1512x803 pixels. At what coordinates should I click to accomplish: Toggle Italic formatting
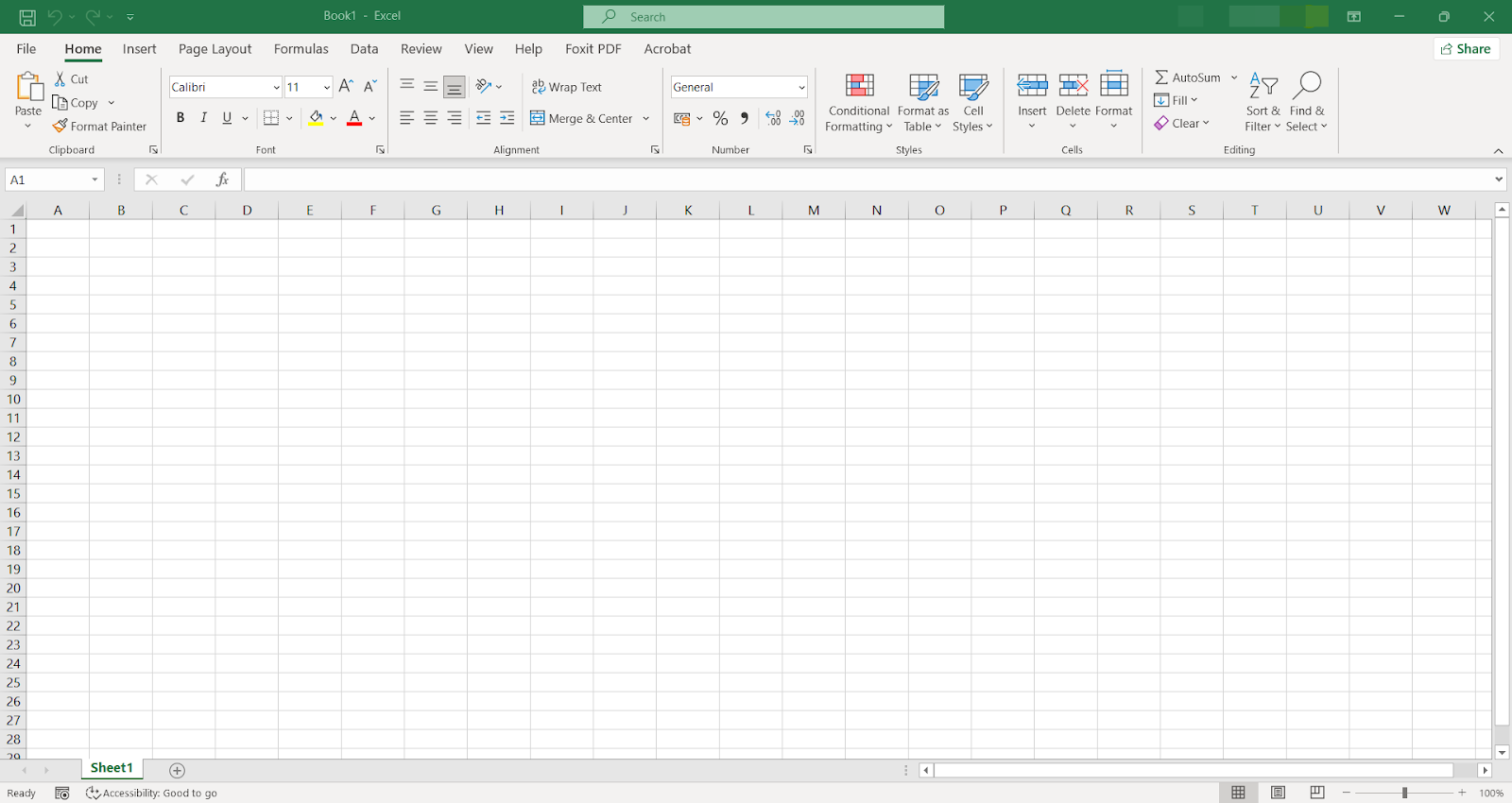[203, 118]
